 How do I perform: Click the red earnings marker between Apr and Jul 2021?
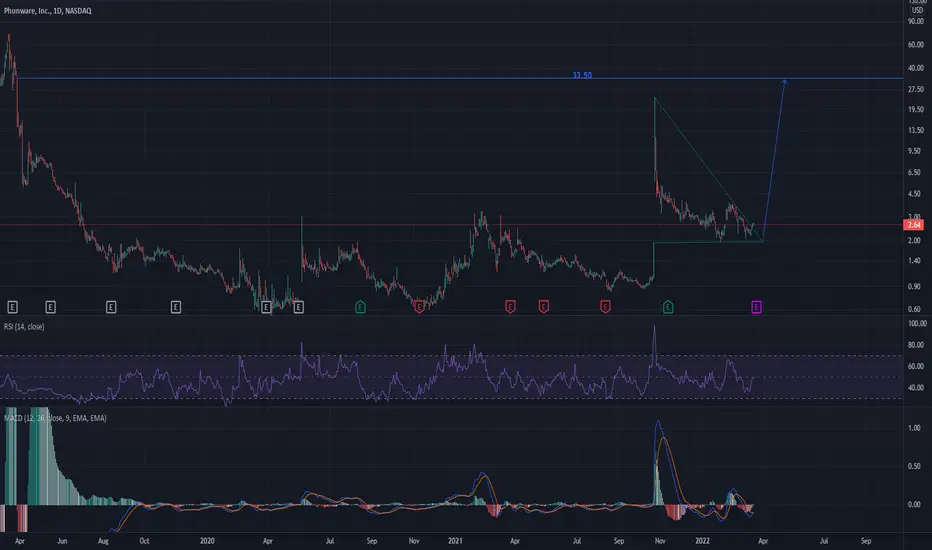pos(543,307)
